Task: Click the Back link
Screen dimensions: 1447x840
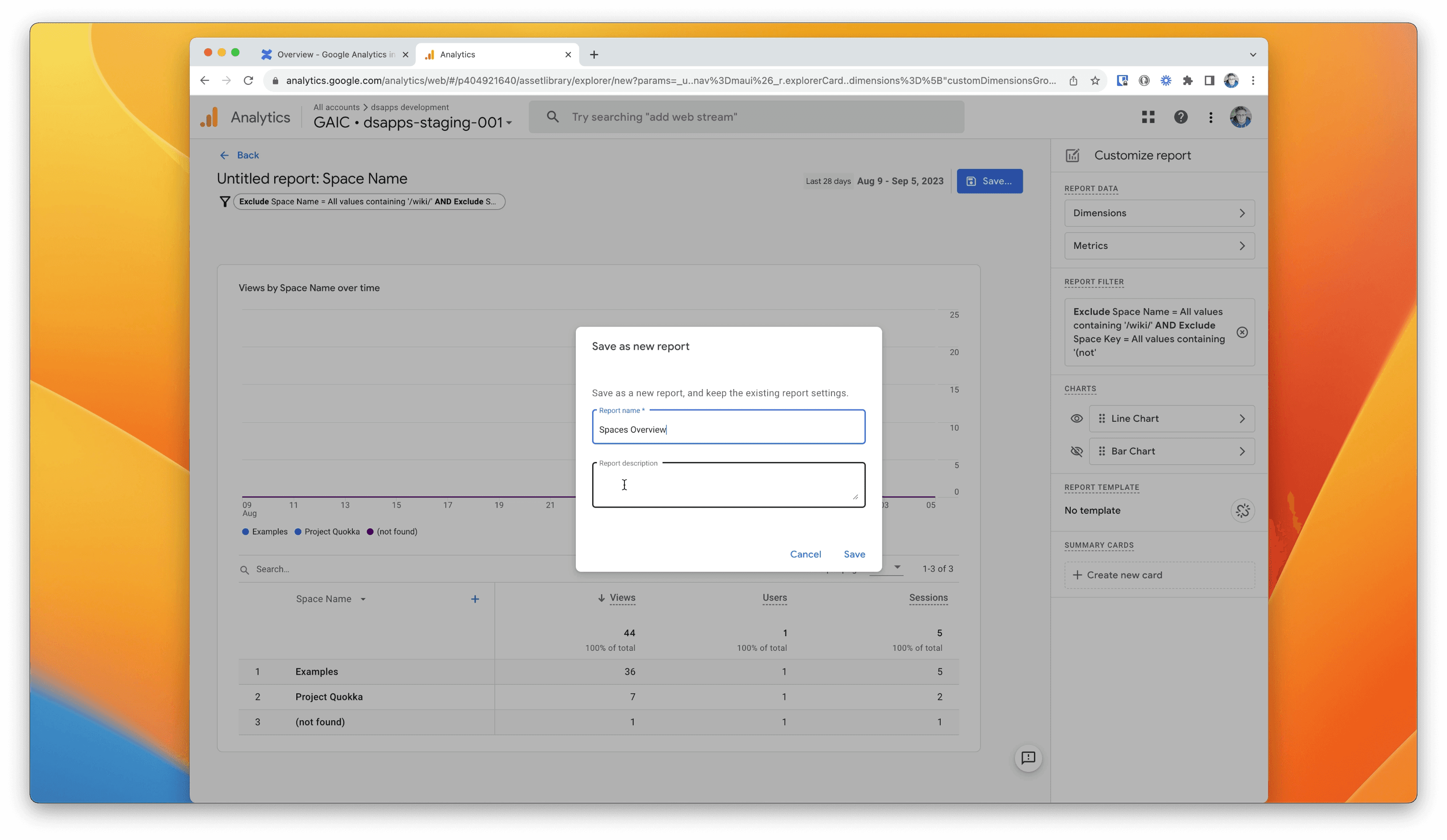Action: 239,156
